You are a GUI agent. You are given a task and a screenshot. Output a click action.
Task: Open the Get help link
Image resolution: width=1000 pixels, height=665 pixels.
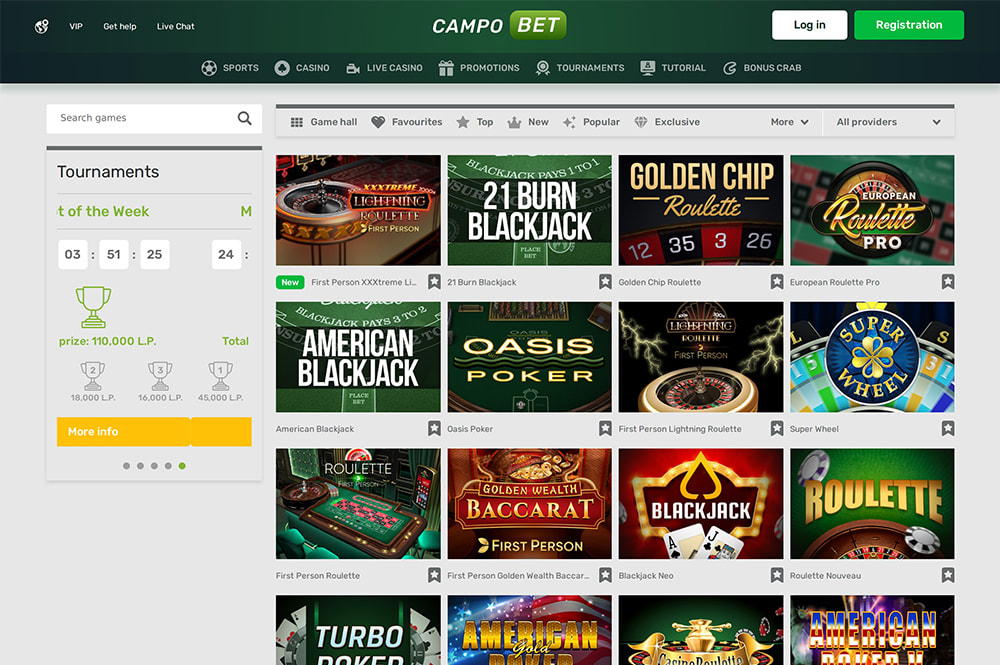(x=120, y=26)
